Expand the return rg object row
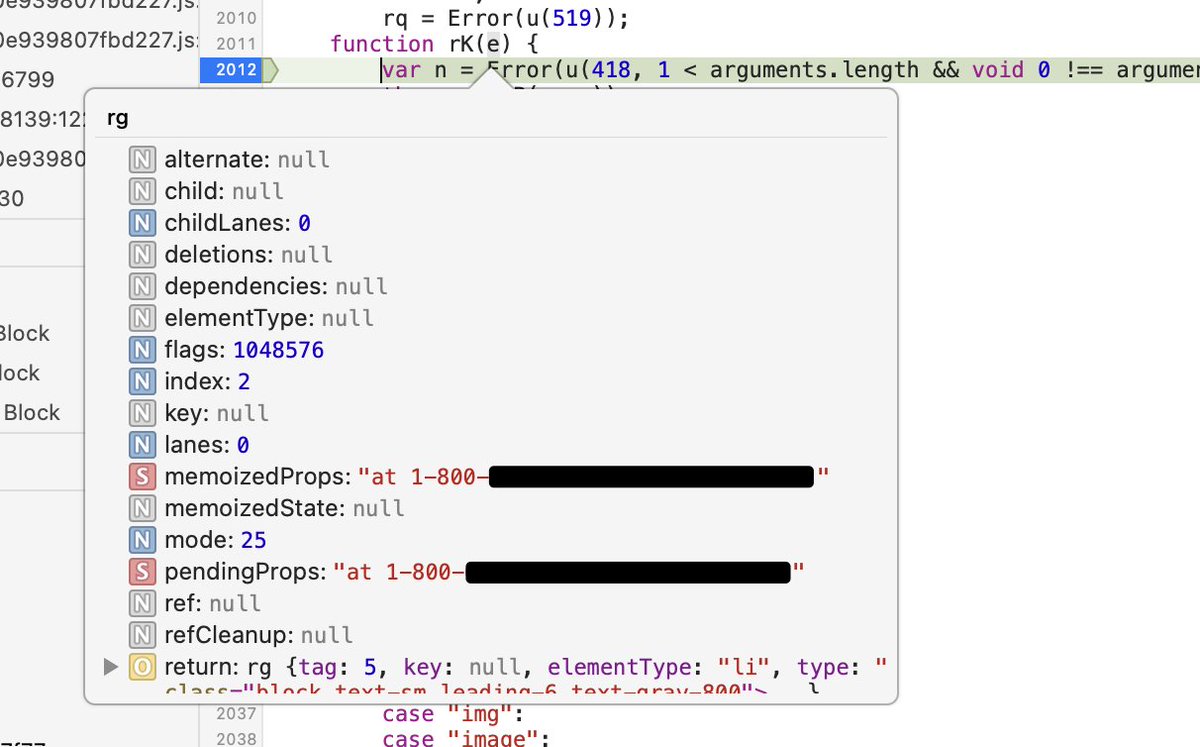1200x747 pixels. (x=110, y=666)
